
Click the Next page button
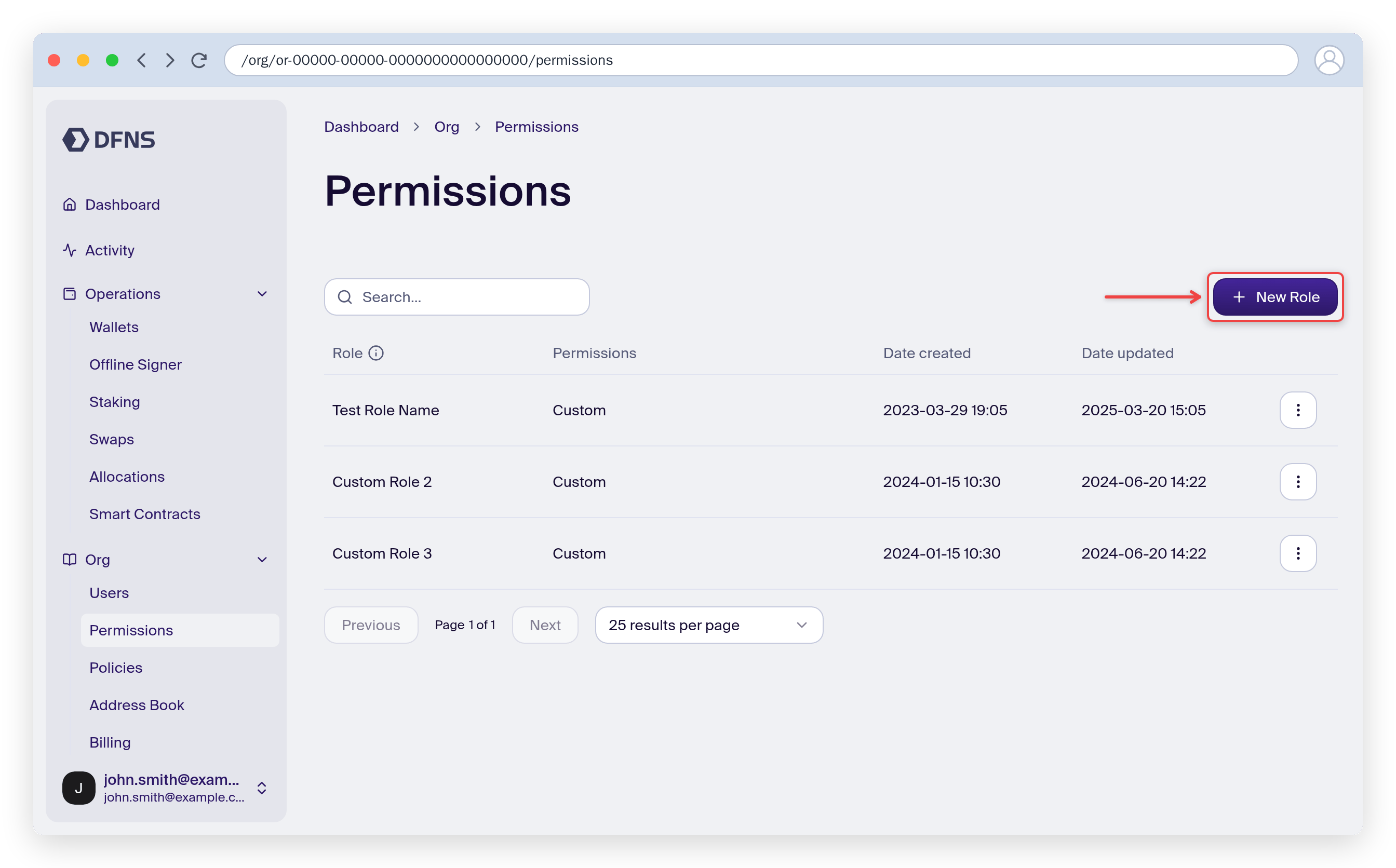[x=545, y=625]
